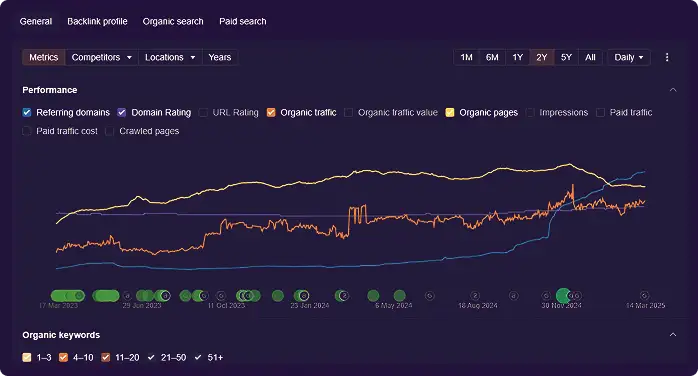
Task: Toggle the 21–50 keywords position checkmark
Action: click(x=151, y=357)
